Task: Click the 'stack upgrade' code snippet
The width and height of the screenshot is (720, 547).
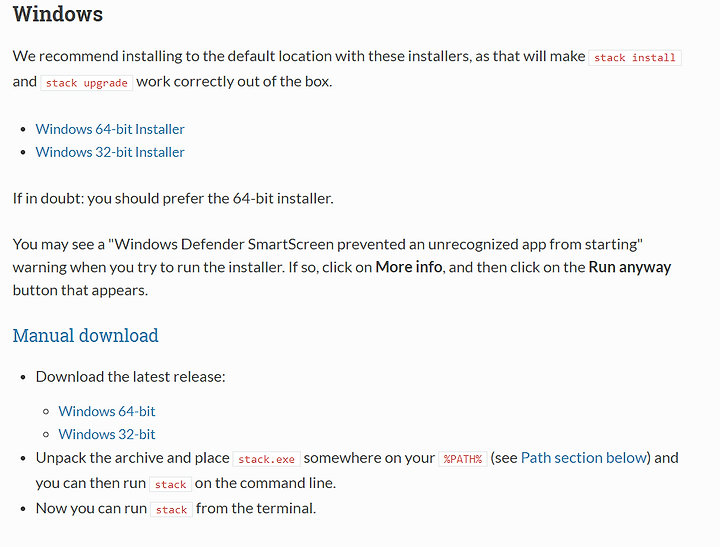Action: click(x=86, y=83)
